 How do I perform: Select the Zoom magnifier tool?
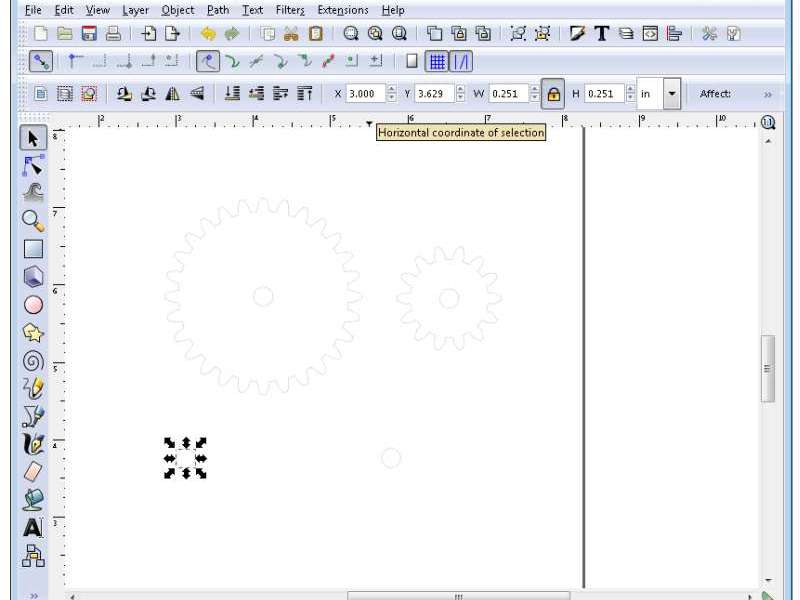[x=33, y=221]
